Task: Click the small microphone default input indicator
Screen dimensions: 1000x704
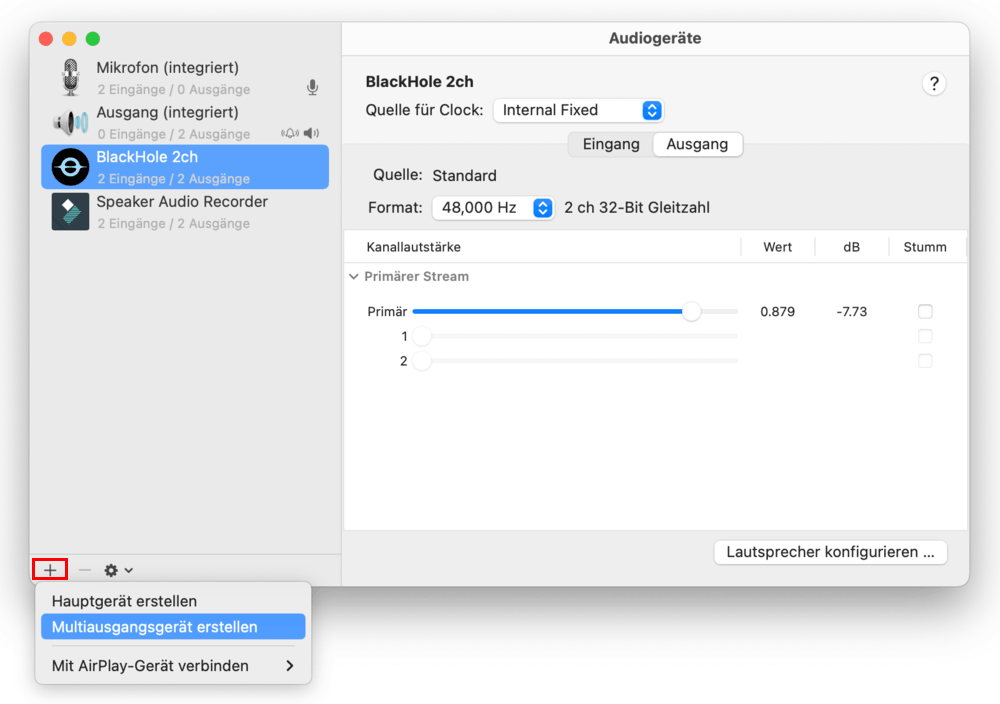Action: (x=312, y=88)
